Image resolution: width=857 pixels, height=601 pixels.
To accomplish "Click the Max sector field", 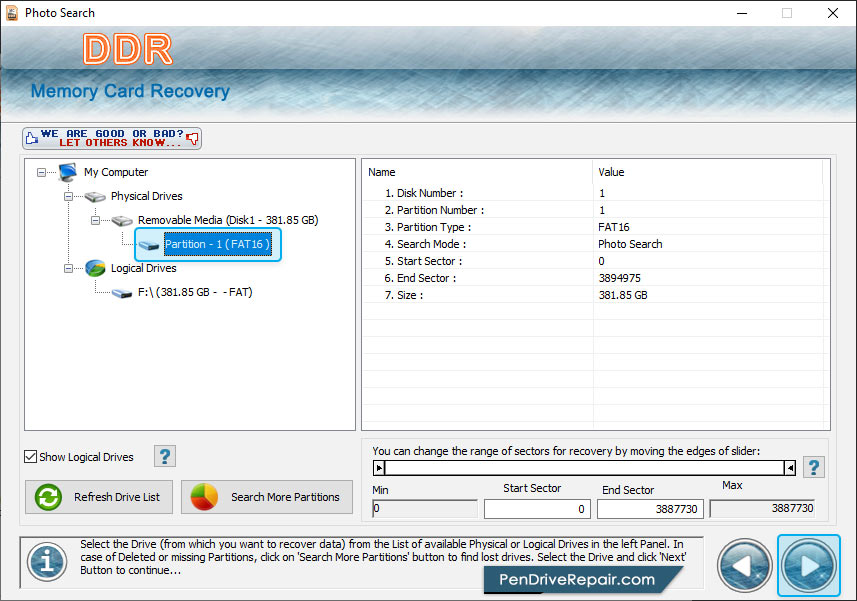I will [762, 509].
